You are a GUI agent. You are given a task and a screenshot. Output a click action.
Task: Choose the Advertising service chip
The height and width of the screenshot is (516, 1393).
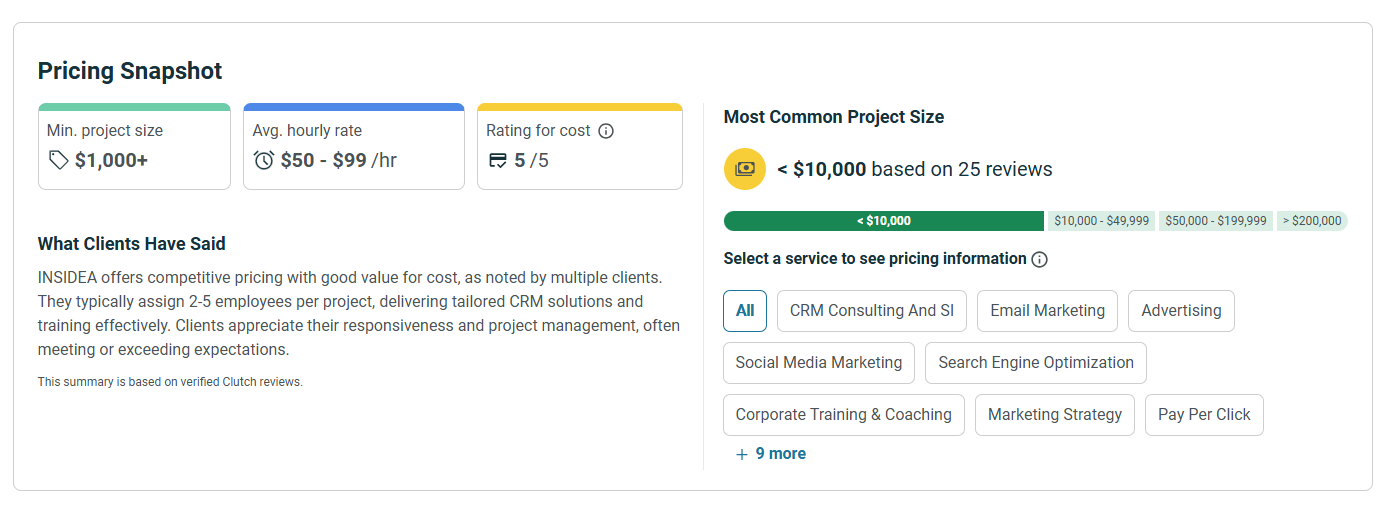tap(1181, 311)
